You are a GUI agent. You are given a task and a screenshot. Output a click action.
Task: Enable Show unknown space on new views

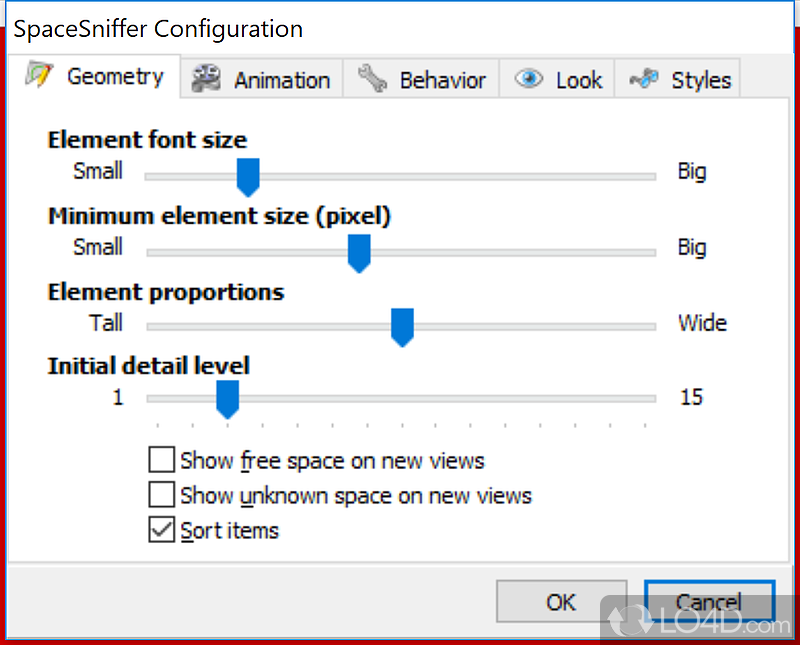pyautogui.click(x=162, y=494)
